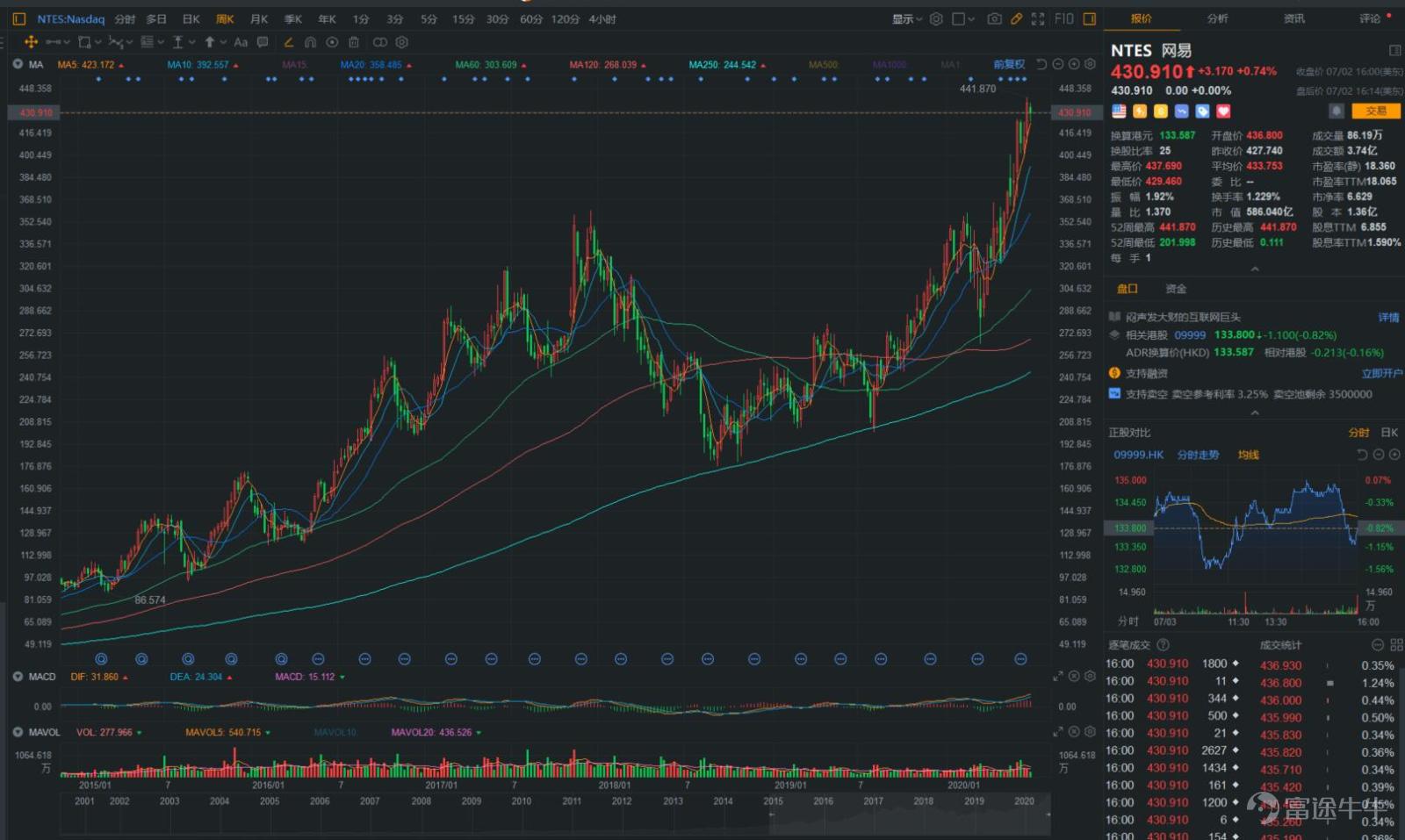The height and width of the screenshot is (840, 1405).
Task: Click the FIO button in top bar
Action: [x=1064, y=18]
